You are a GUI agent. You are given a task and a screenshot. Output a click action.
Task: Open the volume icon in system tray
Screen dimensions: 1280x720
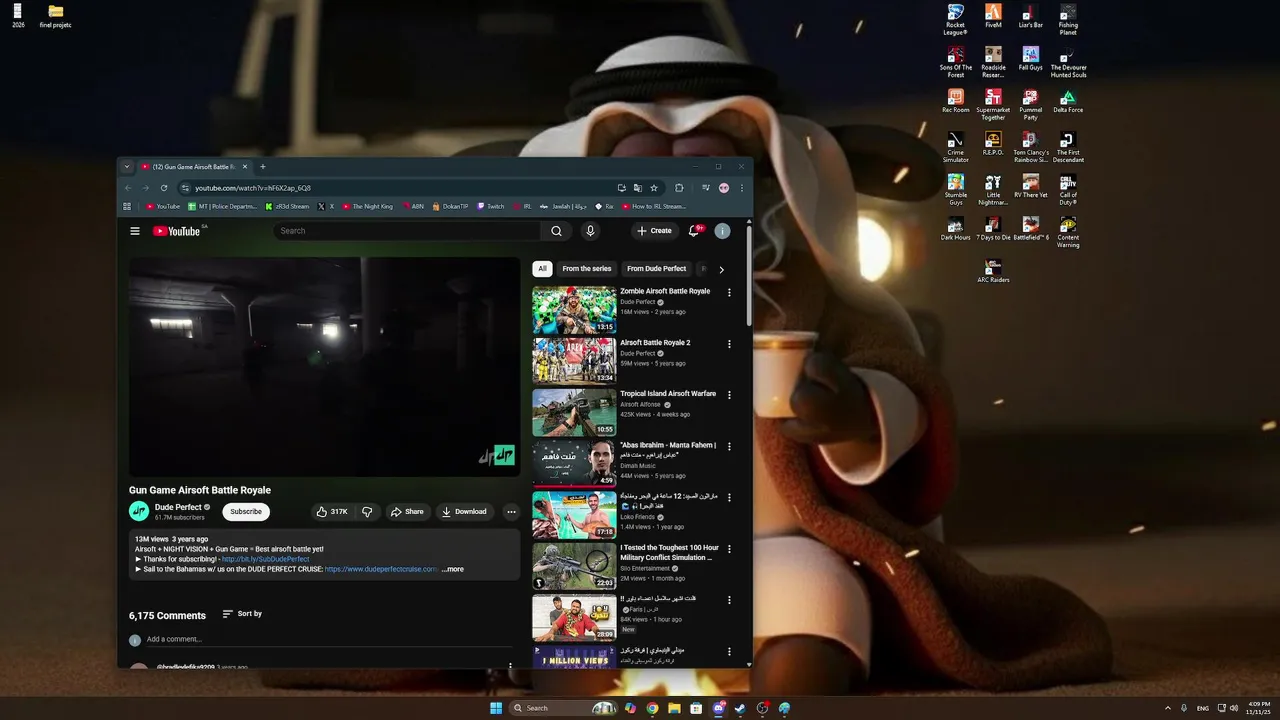click(x=1234, y=708)
